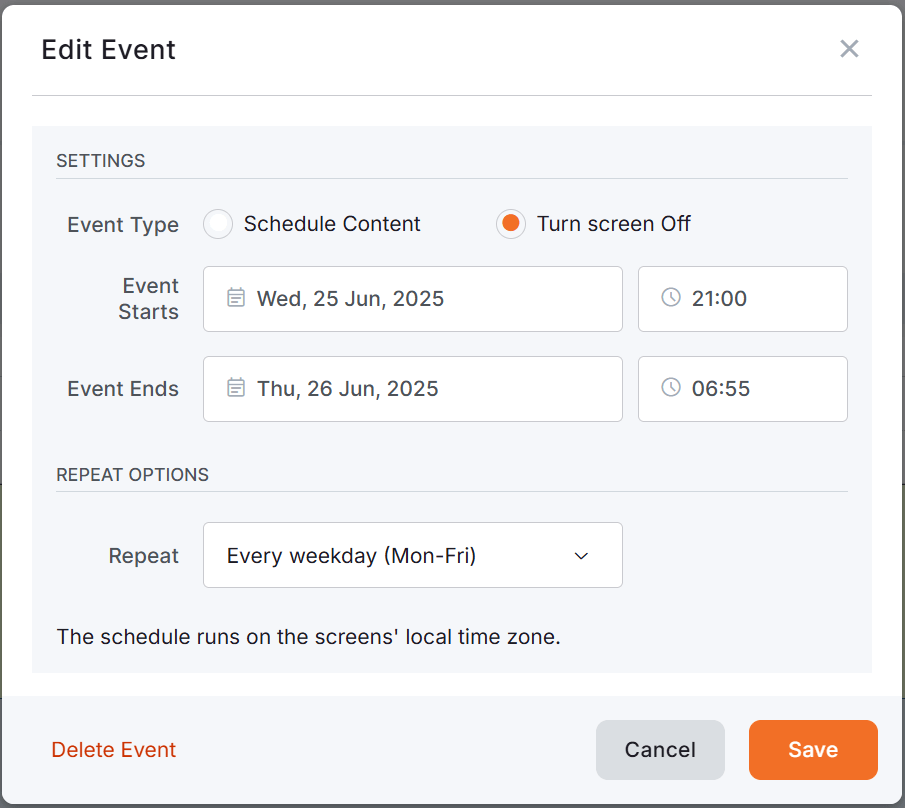Click the Turn screen Off label text
905x808 pixels.
[614, 224]
